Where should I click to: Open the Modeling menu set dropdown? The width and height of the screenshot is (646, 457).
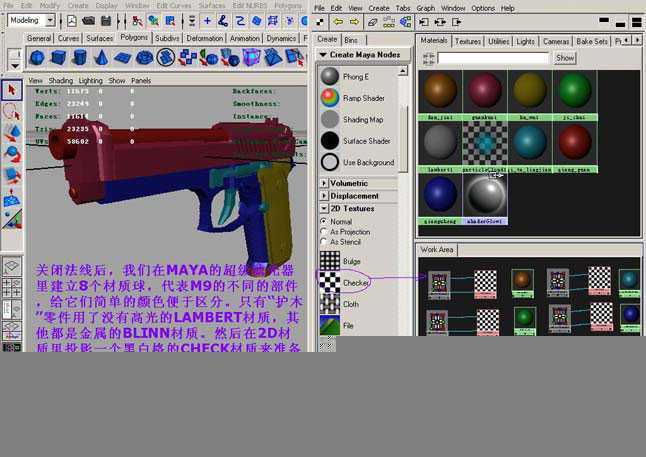click(x=50, y=20)
